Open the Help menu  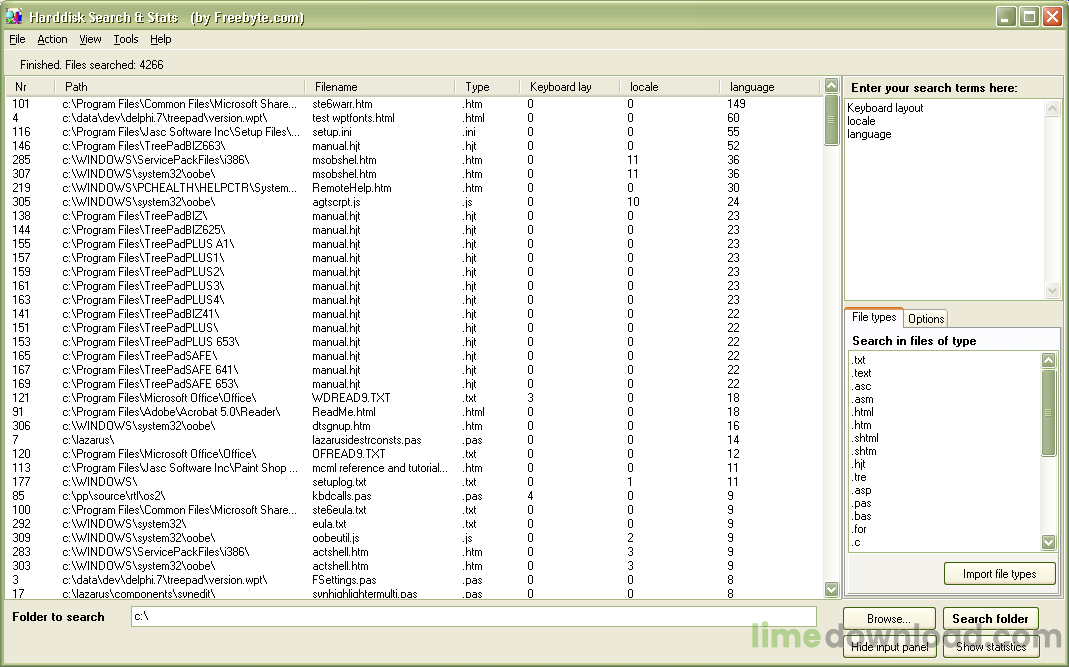pyautogui.click(x=161, y=40)
